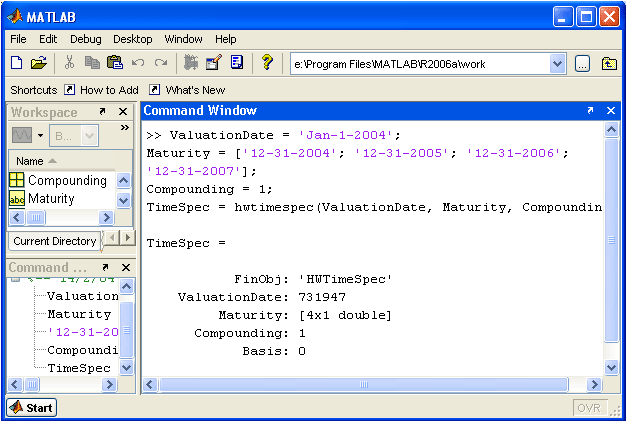Click Command Window scroll left arrow
The height and width of the screenshot is (422, 627).
coord(150,385)
